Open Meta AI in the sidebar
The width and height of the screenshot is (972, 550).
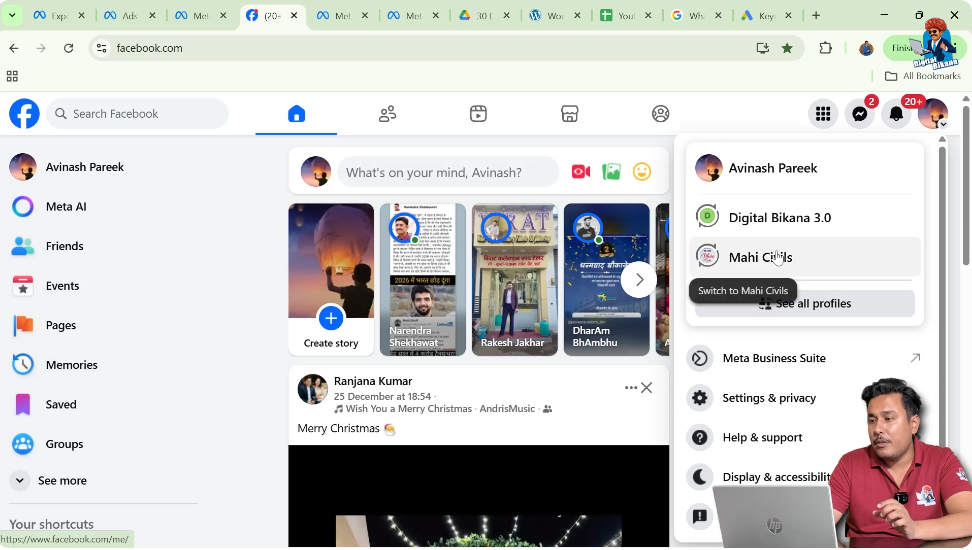(66, 206)
